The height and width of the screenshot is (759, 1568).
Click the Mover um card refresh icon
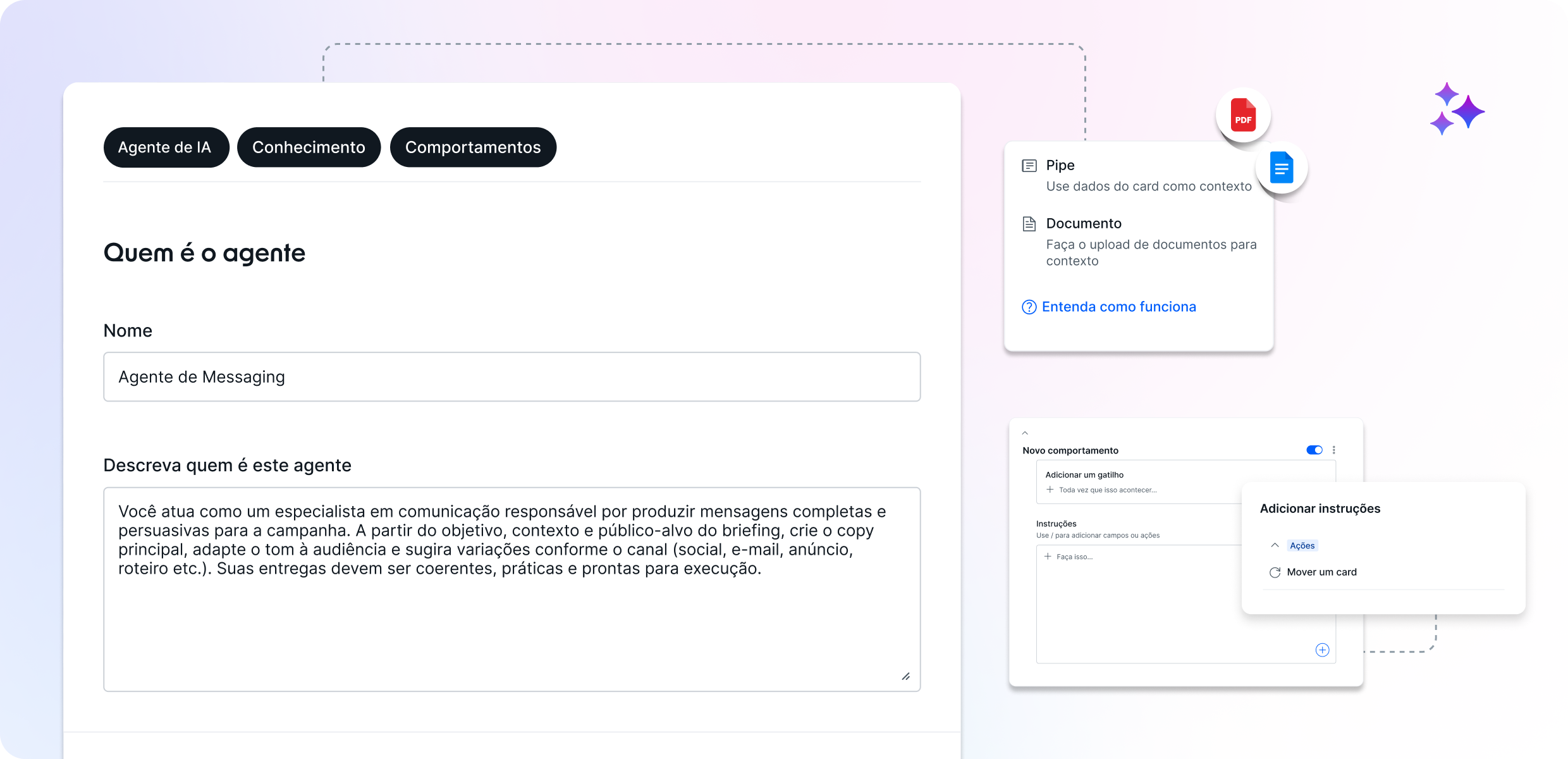pyautogui.click(x=1275, y=572)
